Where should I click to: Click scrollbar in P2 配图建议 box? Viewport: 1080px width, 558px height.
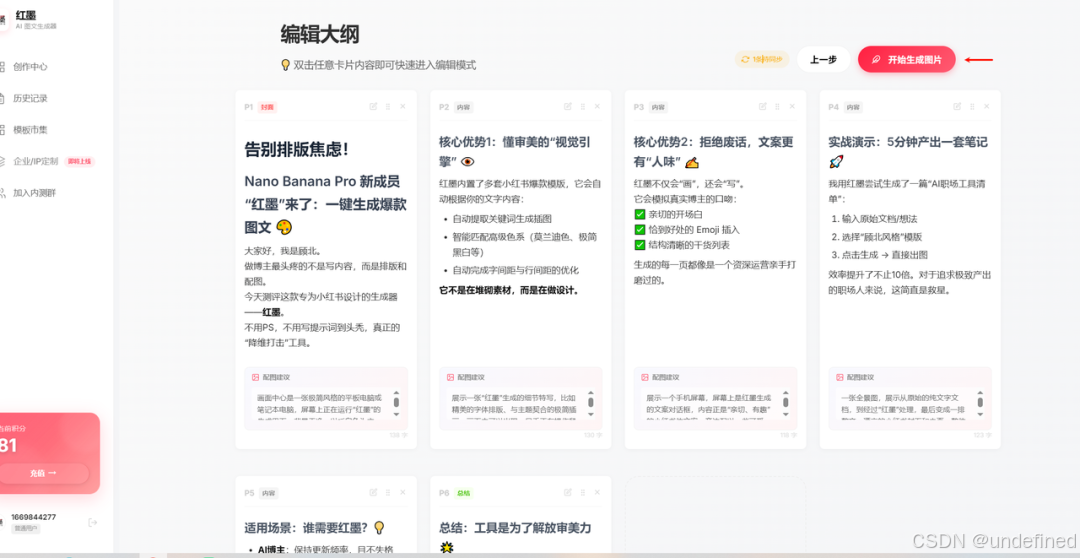[x=591, y=402]
